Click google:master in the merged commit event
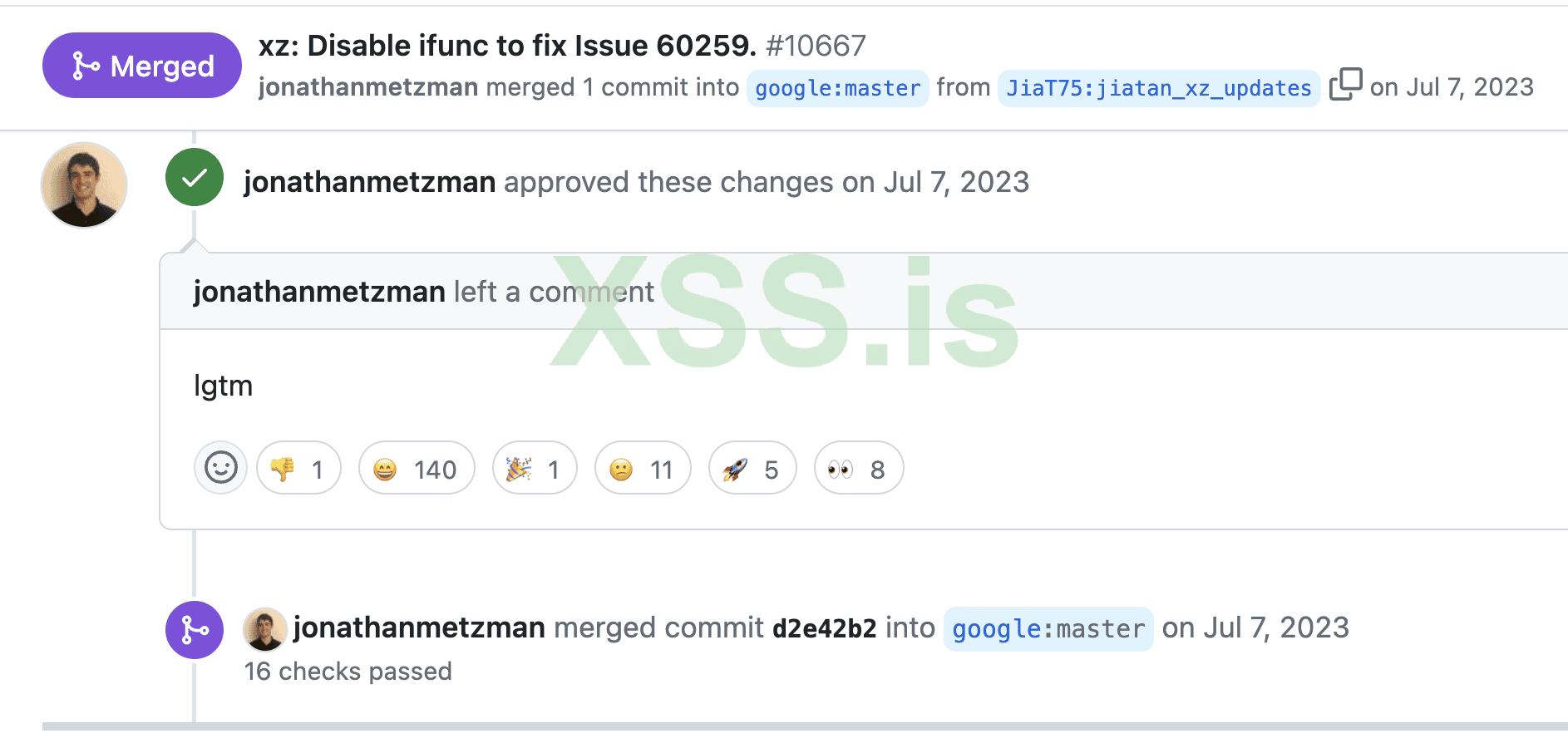Screen dimensions: 1568x748 1048,629
